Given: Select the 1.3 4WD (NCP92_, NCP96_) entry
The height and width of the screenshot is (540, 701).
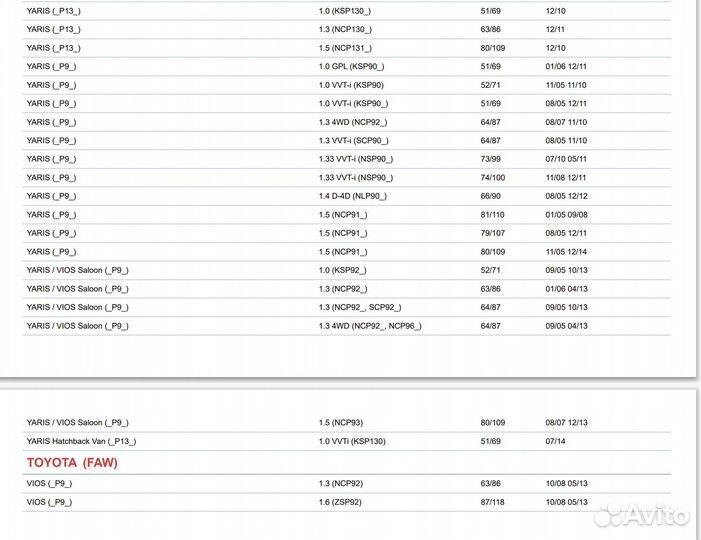Looking at the screenshot, I should coord(370,326).
